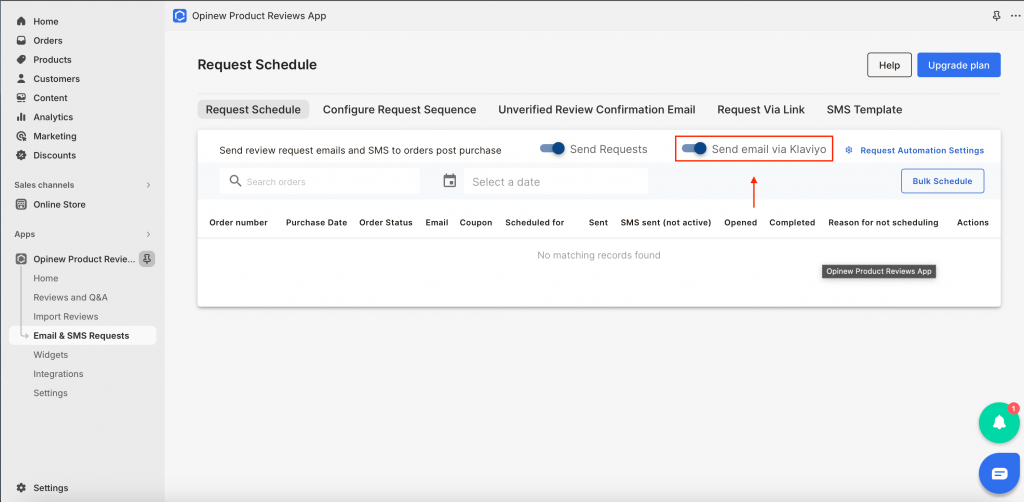
Task: Click the Products tag icon
Action: (21, 59)
